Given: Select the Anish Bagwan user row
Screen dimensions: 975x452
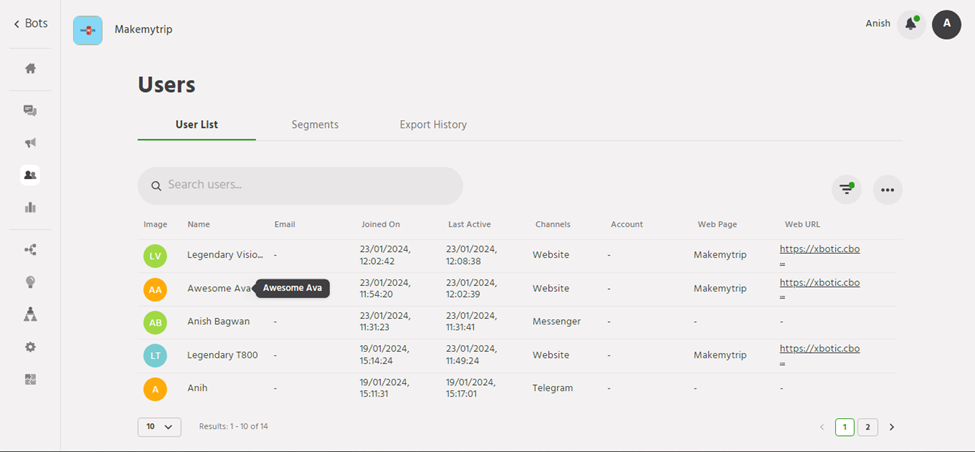Looking at the screenshot, I should [218, 322].
